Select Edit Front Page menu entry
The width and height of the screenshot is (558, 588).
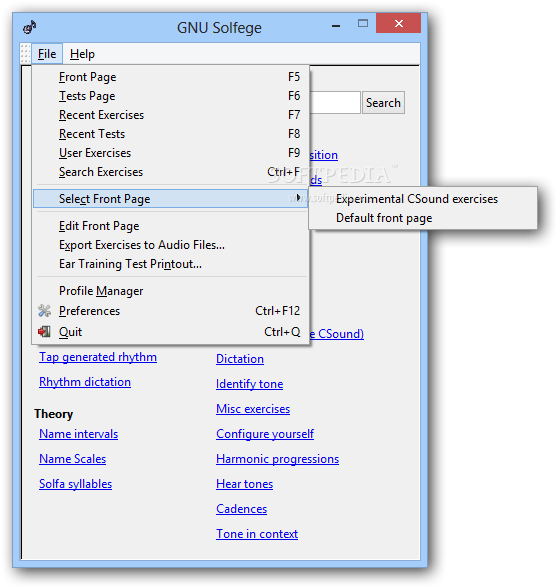(x=171, y=226)
